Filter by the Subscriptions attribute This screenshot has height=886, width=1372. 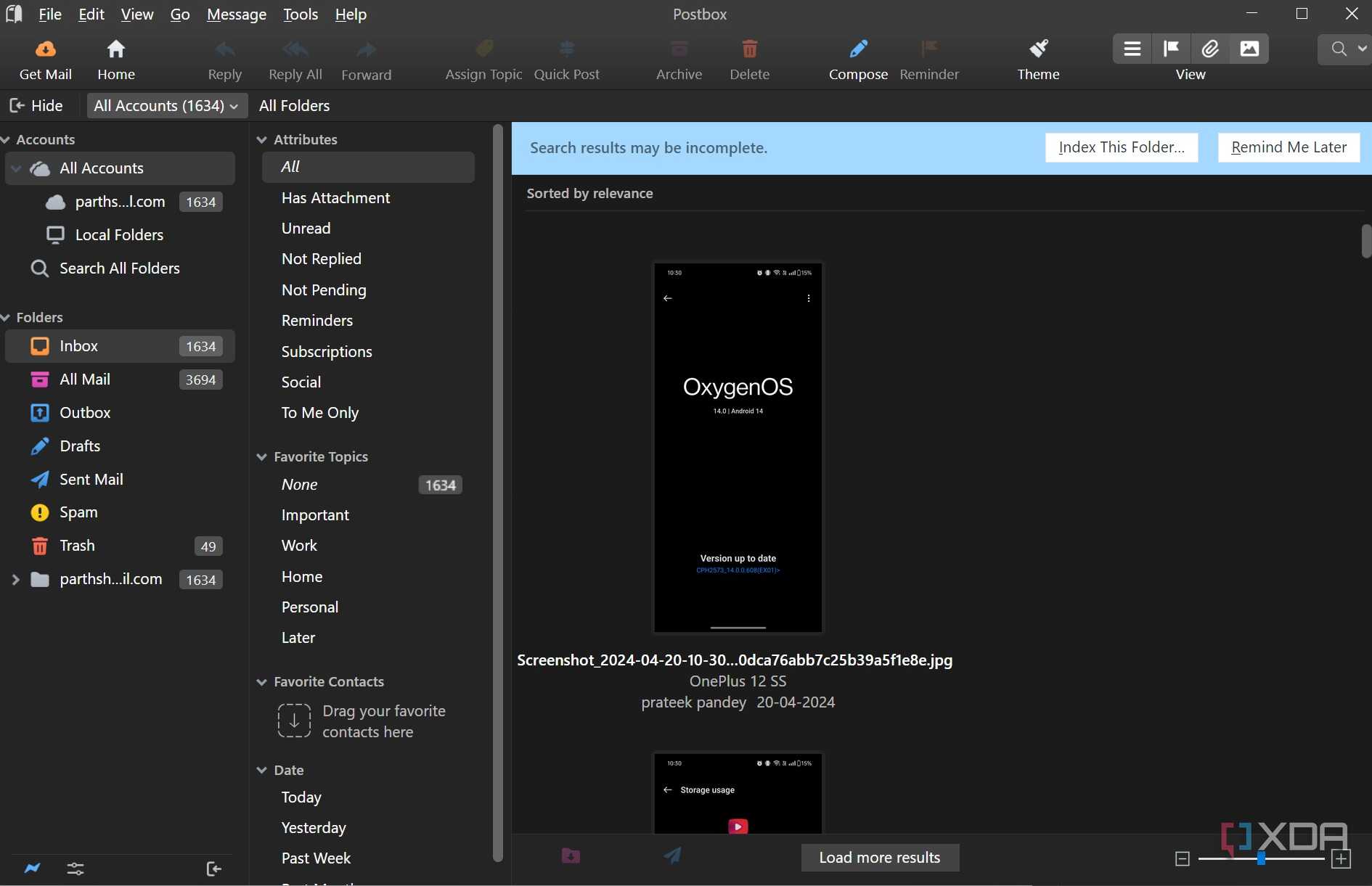pos(368,352)
